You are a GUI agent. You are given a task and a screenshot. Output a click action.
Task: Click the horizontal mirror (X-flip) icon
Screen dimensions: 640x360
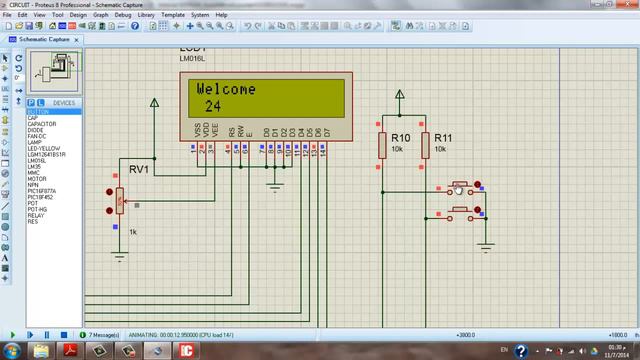(x=19, y=90)
